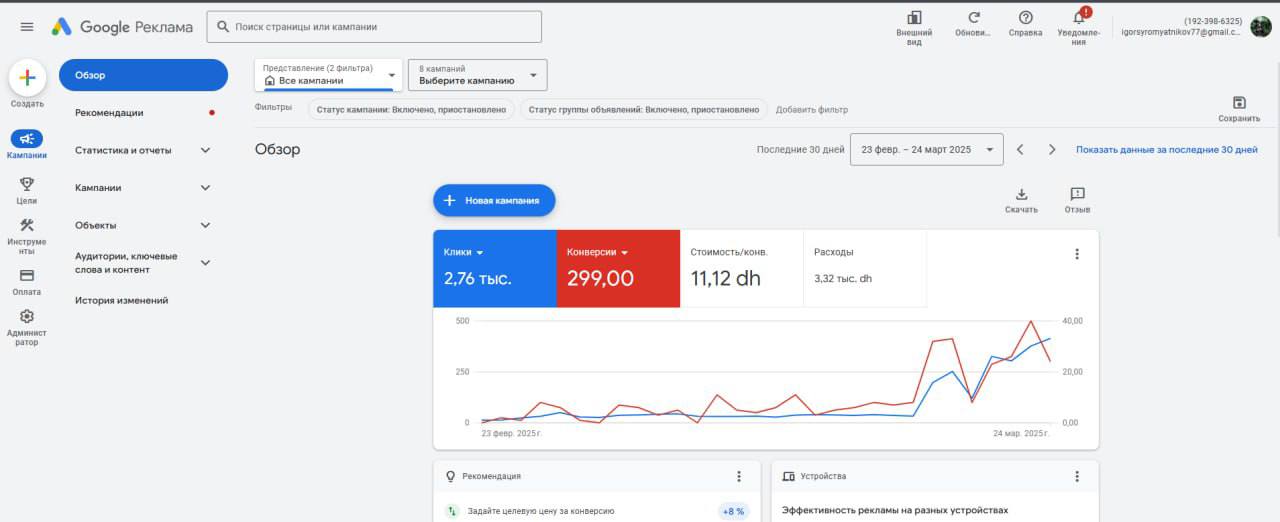1280x522 pixels.
Task: Click the +8 % recommendation badge
Action: click(733, 511)
